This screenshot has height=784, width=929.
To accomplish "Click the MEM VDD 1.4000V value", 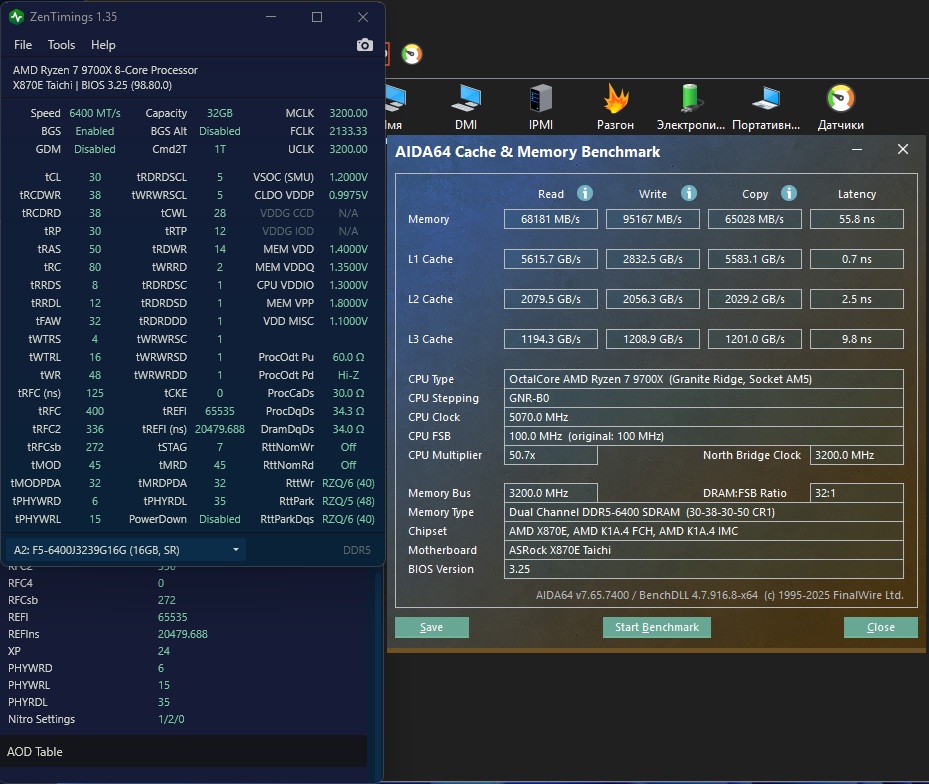I will 348,249.
